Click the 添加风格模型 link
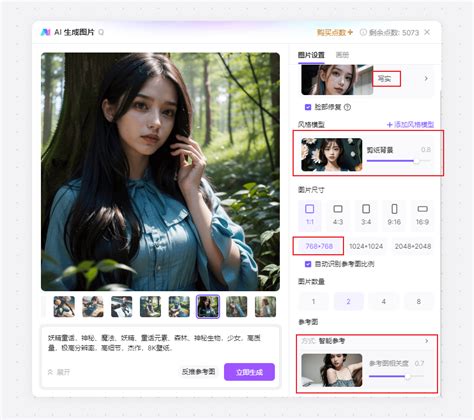Screen dimensions: 474x420 (410, 125)
